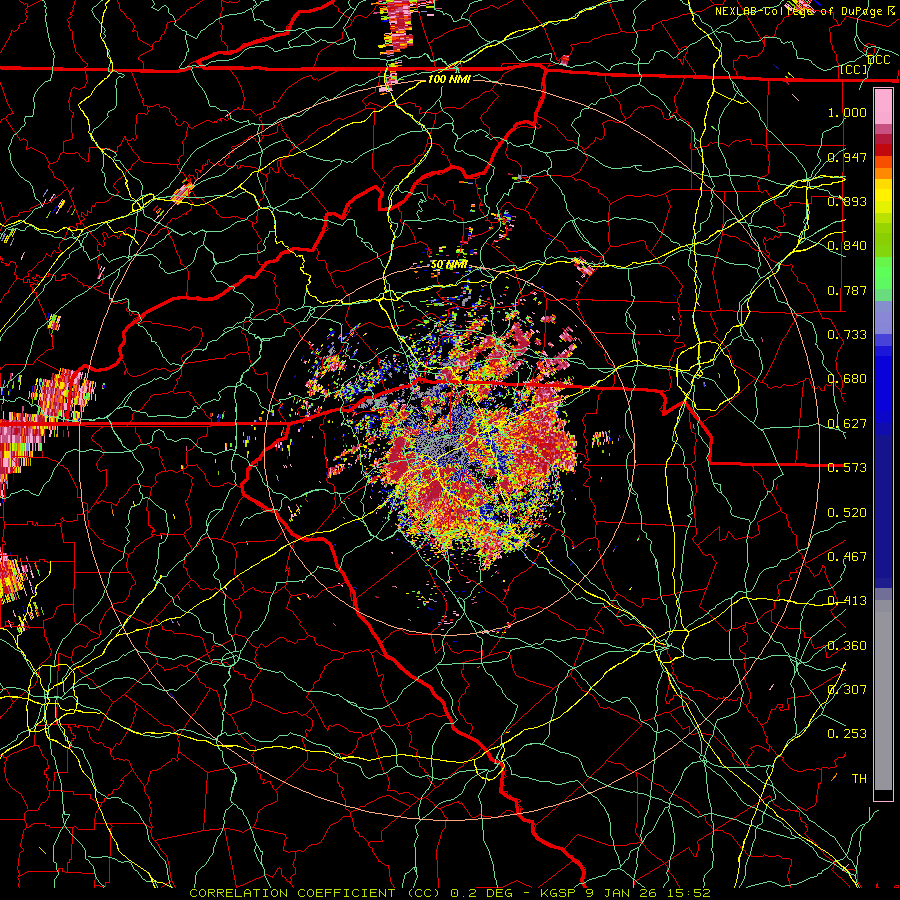Viewport: 900px width, 900px height.
Task: Click the 0.467 scale value
Action: coord(847,556)
